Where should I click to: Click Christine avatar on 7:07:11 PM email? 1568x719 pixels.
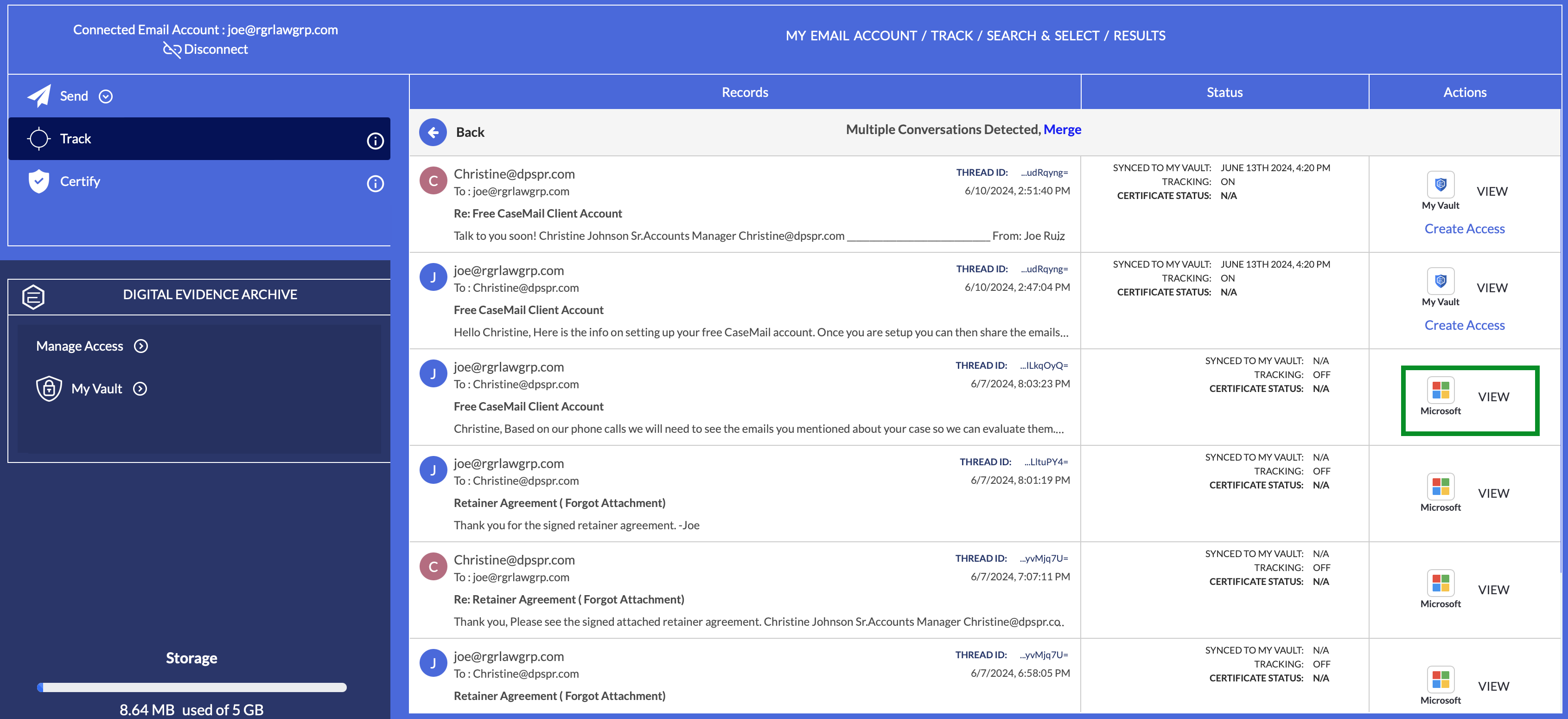coord(433,566)
